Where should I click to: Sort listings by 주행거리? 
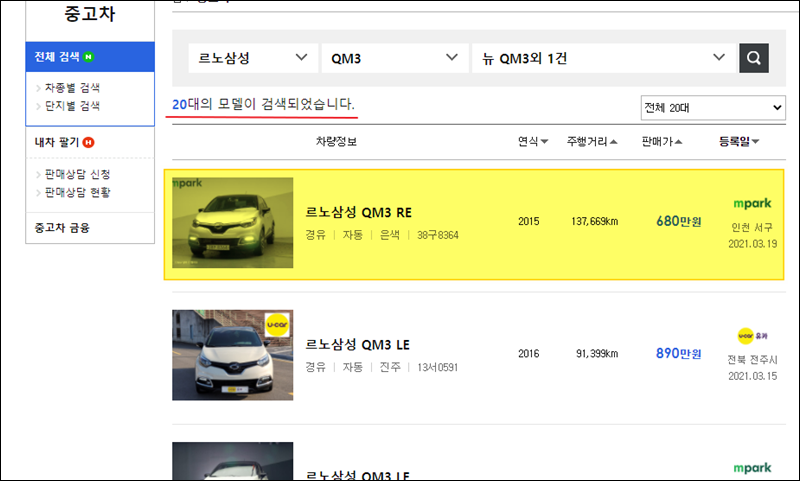pos(592,141)
